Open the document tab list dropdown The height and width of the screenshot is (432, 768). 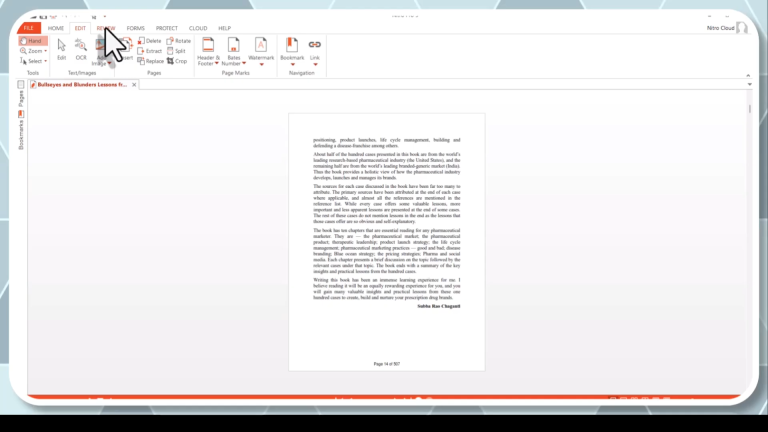(x=749, y=84)
